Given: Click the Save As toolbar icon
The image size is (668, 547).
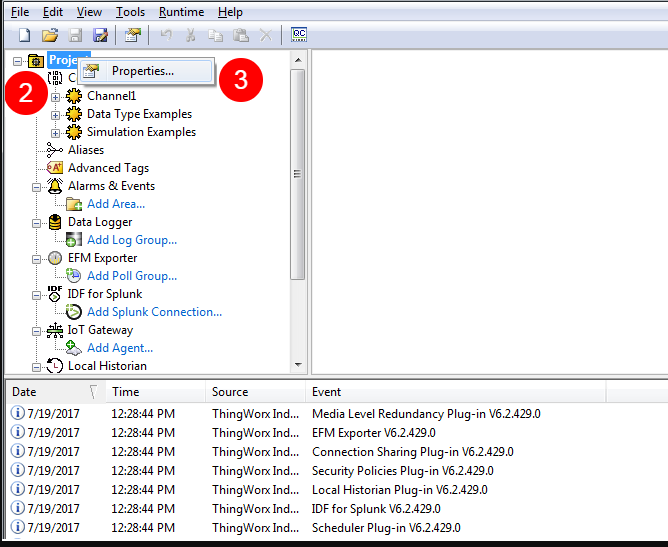Looking at the screenshot, I should tap(100, 35).
